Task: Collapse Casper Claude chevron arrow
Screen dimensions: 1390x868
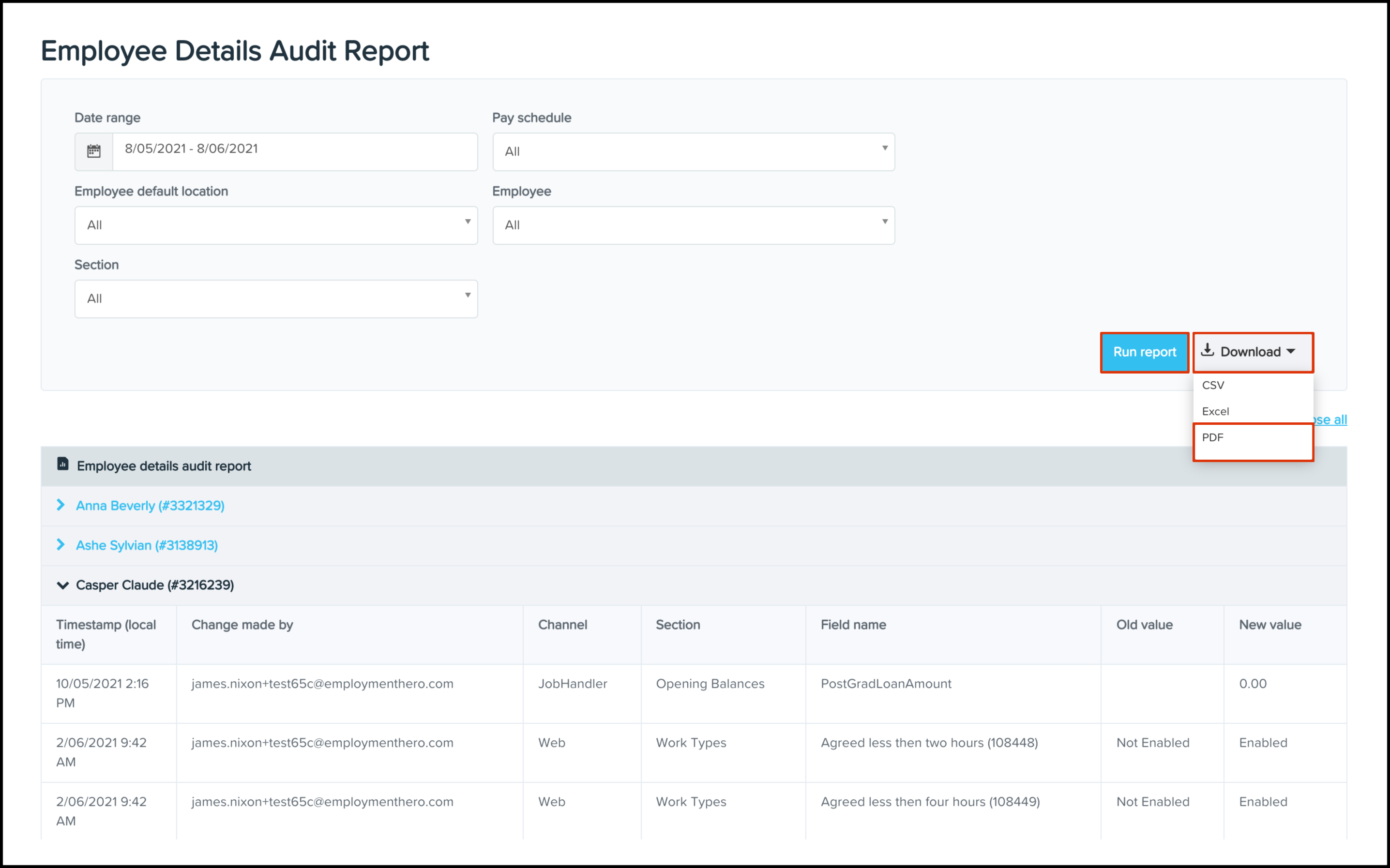Action: pyautogui.click(x=62, y=585)
